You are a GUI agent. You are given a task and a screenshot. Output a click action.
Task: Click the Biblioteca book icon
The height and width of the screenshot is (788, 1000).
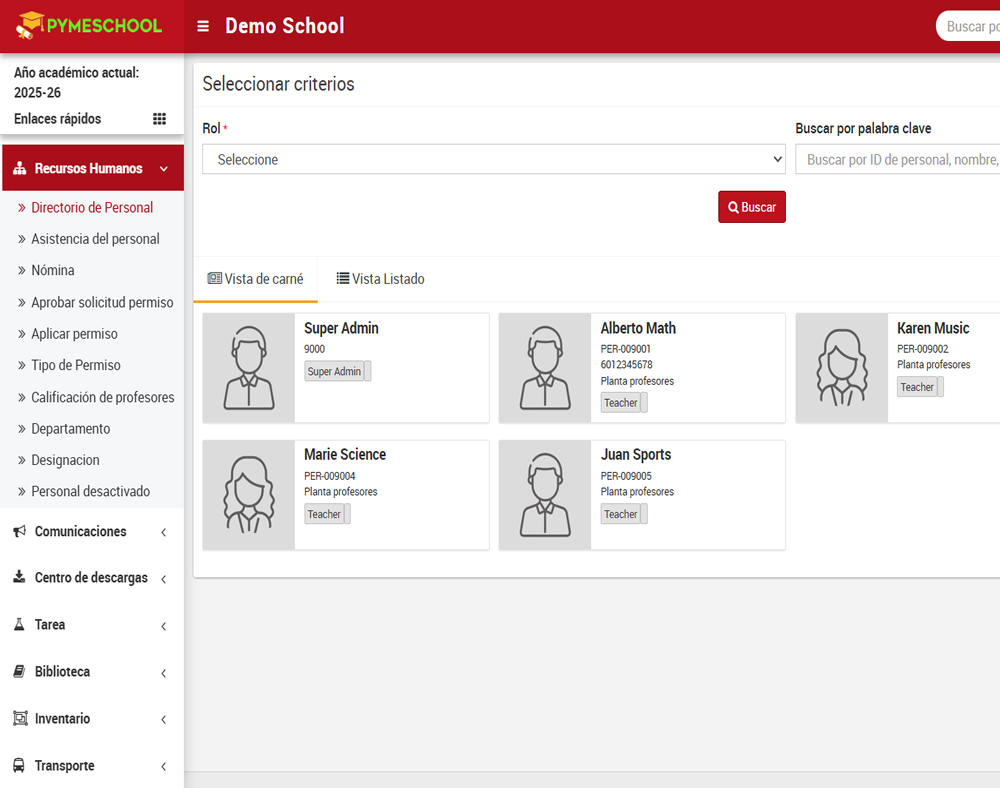point(19,672)
